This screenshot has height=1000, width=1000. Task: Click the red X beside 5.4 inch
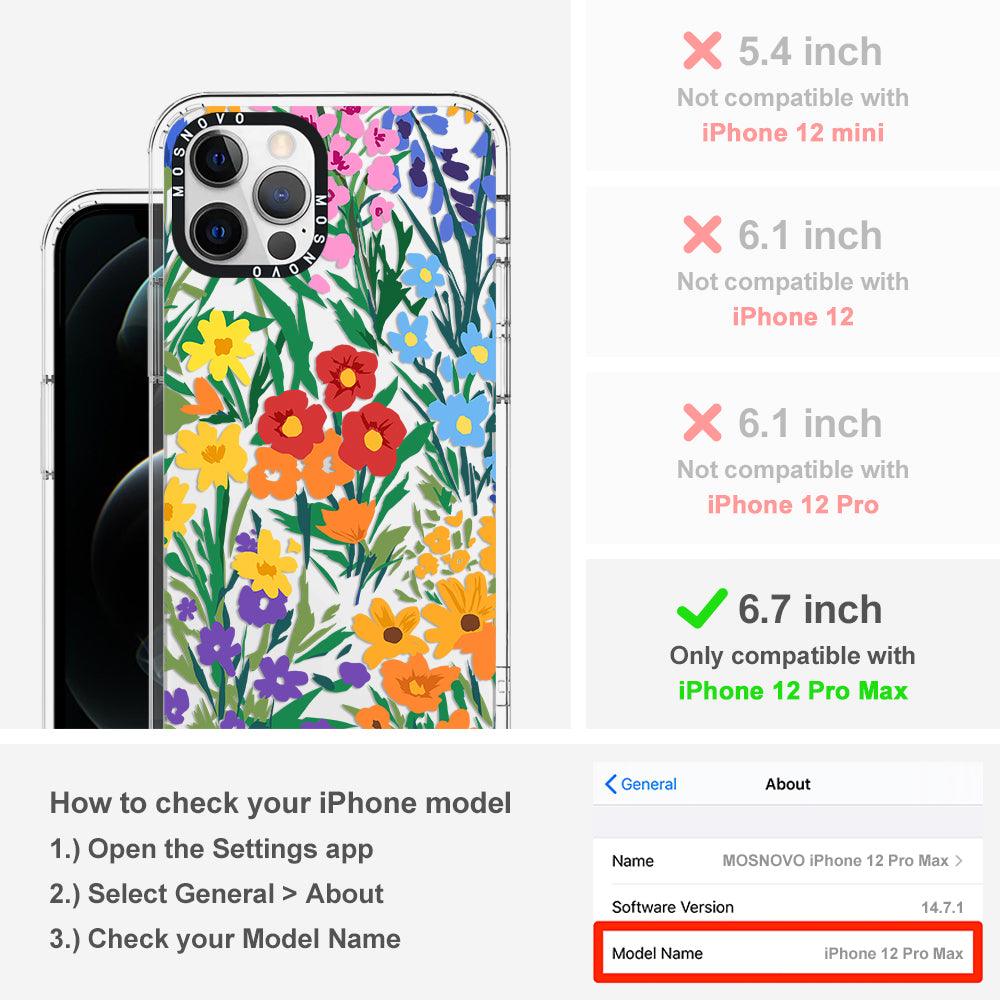(x=702, y=50)
